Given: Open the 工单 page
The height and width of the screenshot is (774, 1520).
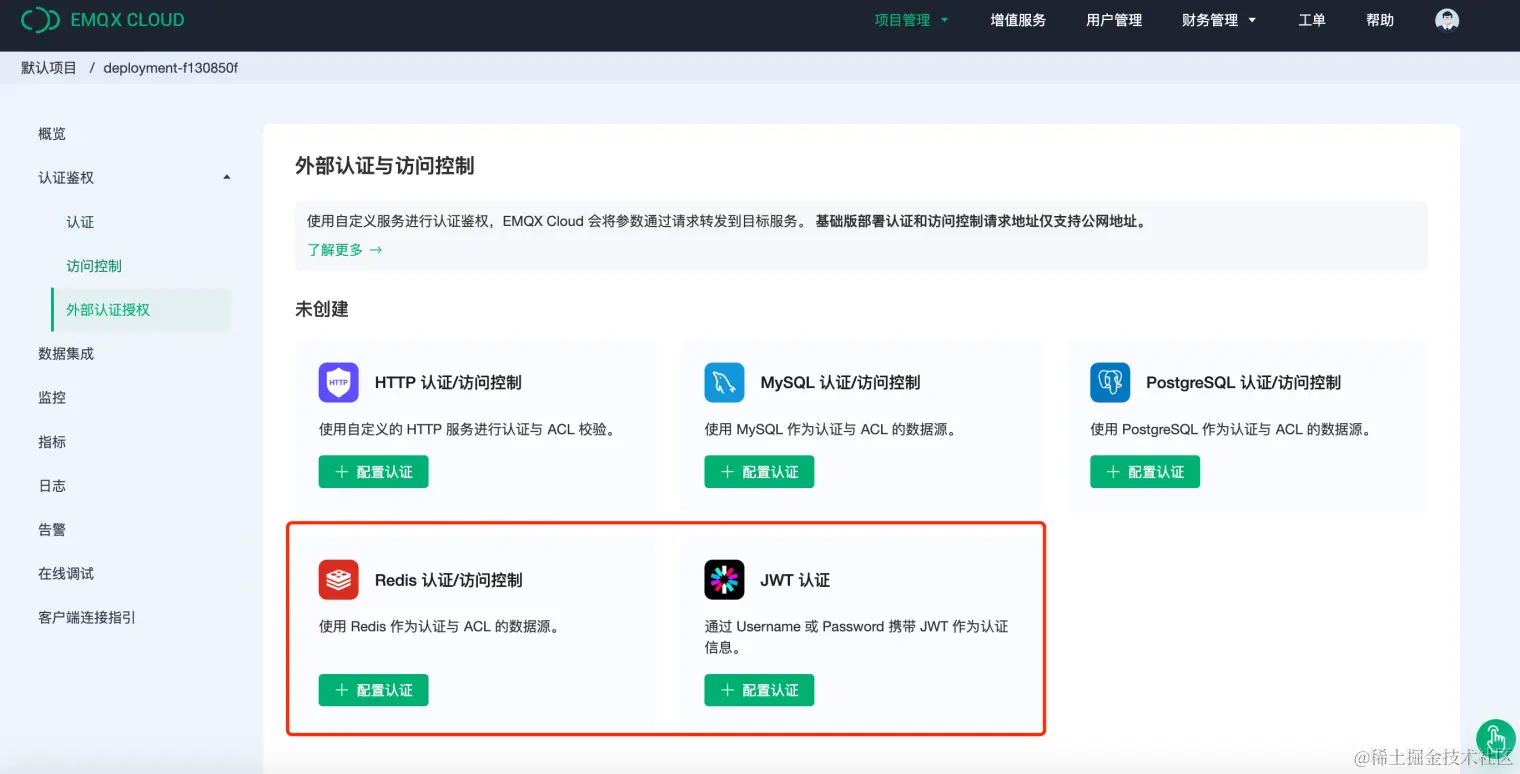Looking at the screenshot, I should (x=1312, y=19).
